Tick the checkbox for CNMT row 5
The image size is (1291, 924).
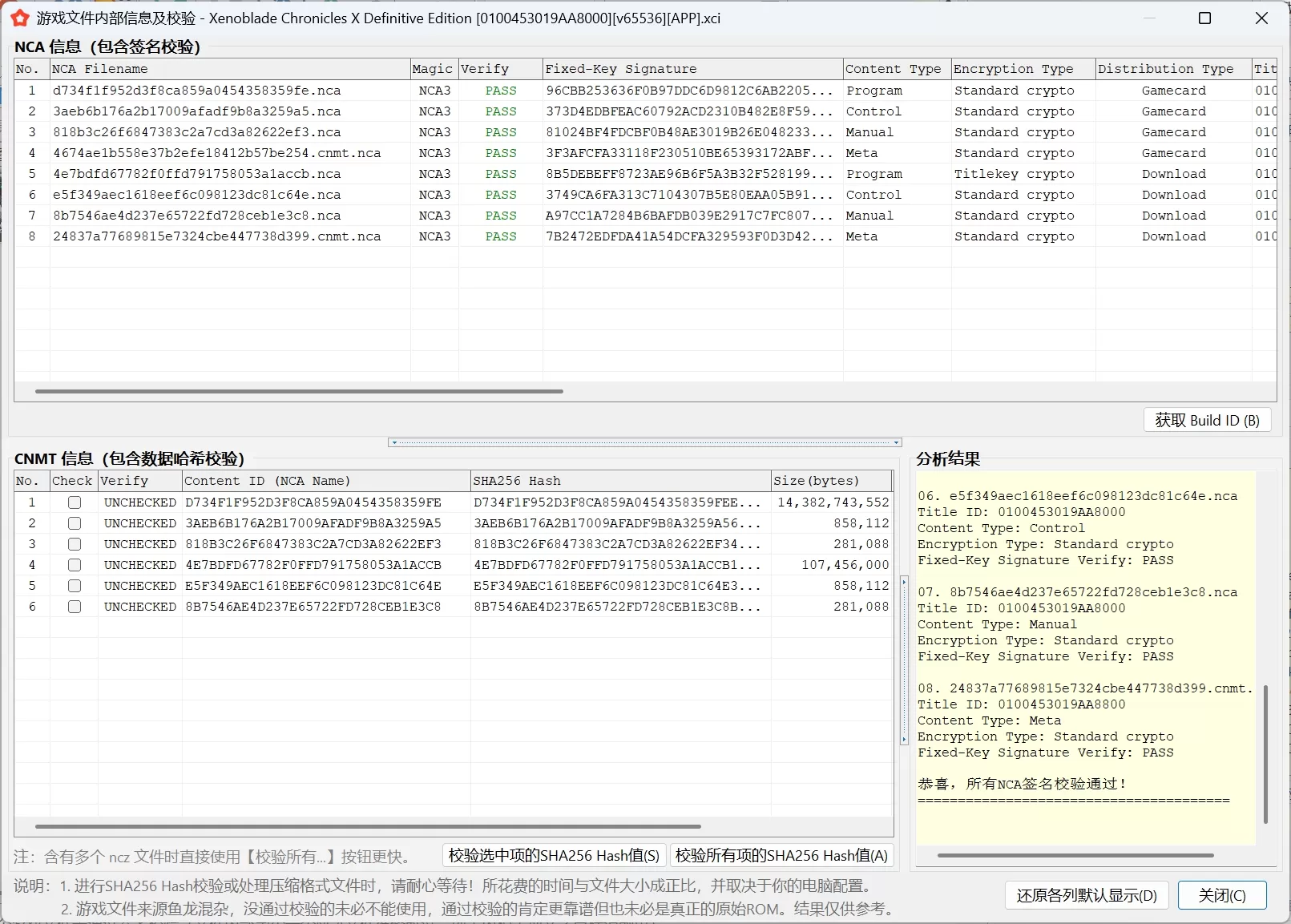(75, 586)
